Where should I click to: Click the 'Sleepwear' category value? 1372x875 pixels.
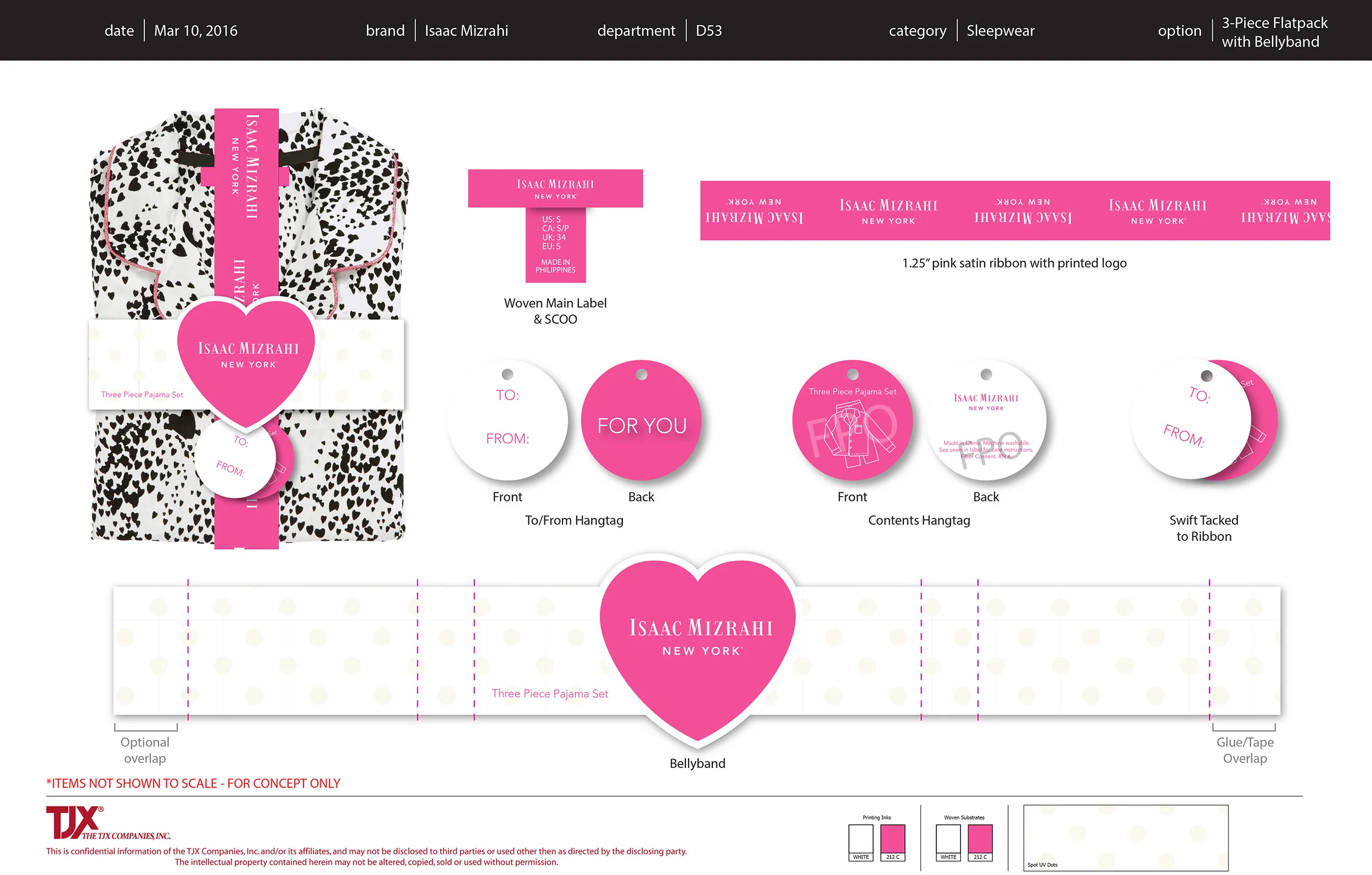pos(1000,31)
